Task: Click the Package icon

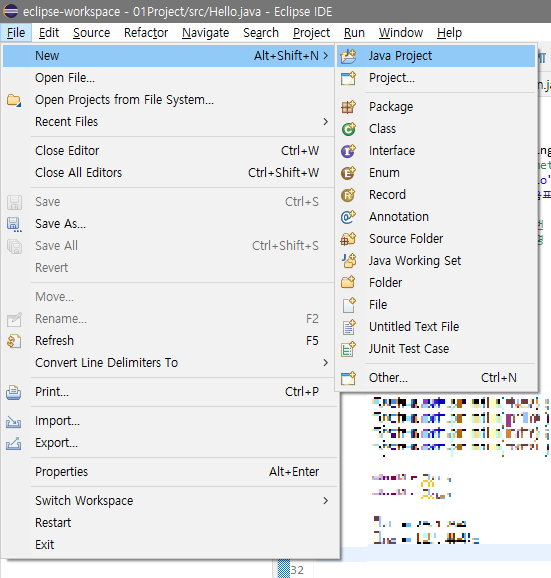Action: click(x=348, y=107)
